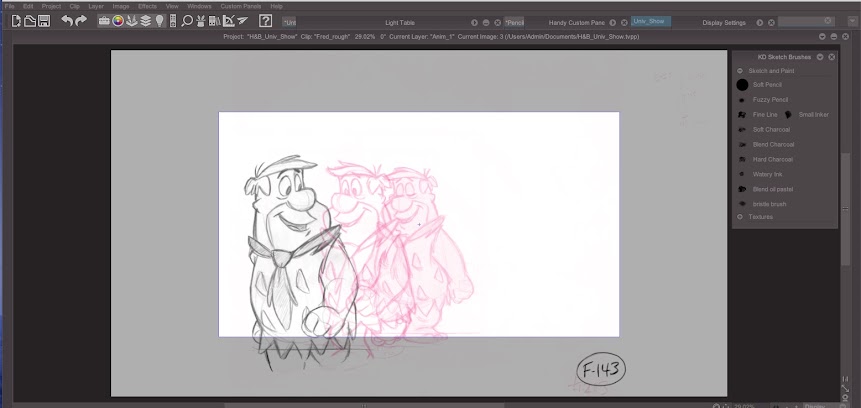The height and width of the screenshot is (408, 861).
Task: Toggle the tool settings panel icon next to color wheel
Action: coord(132,21)
